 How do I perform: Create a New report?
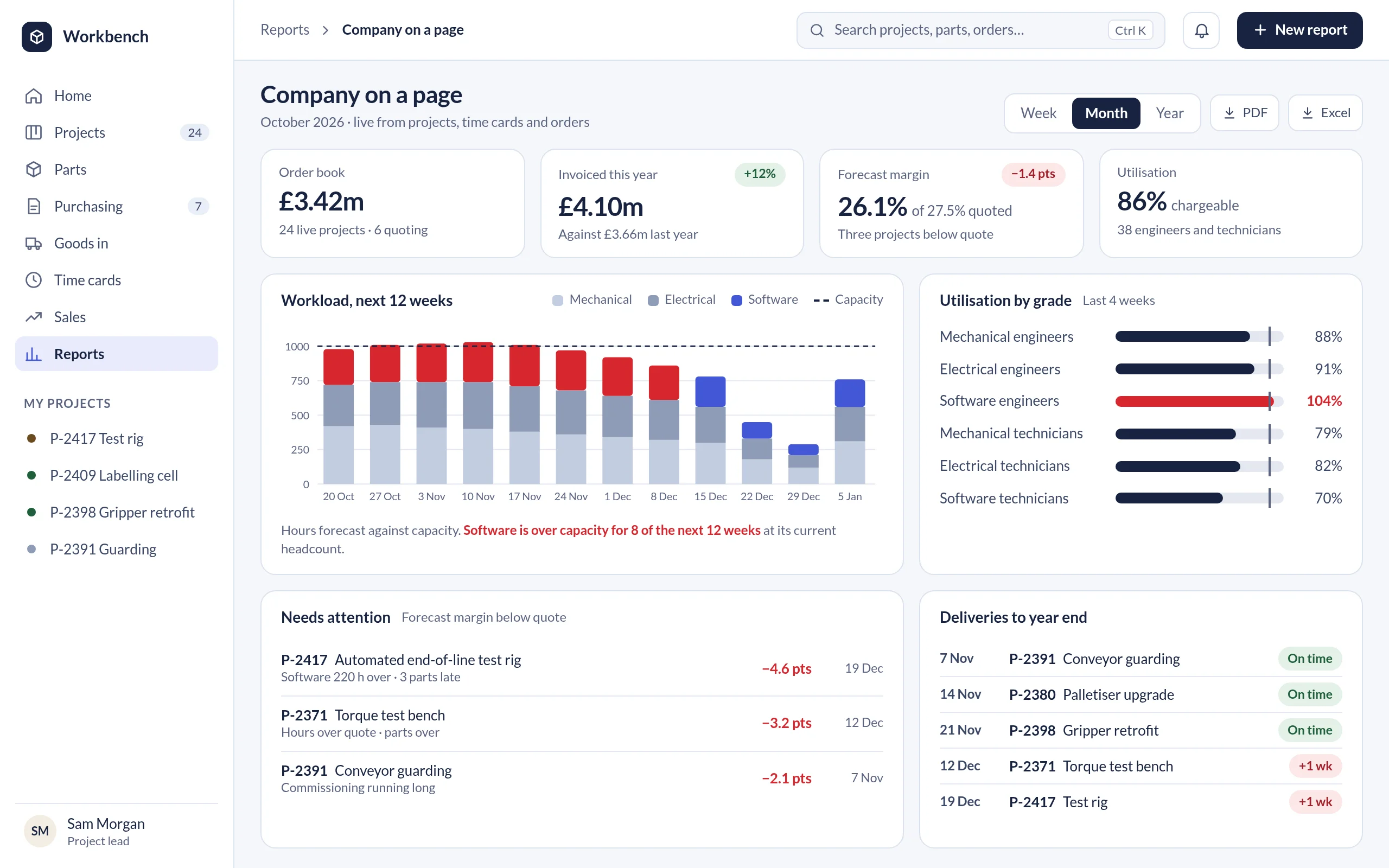click(1299, 30)
